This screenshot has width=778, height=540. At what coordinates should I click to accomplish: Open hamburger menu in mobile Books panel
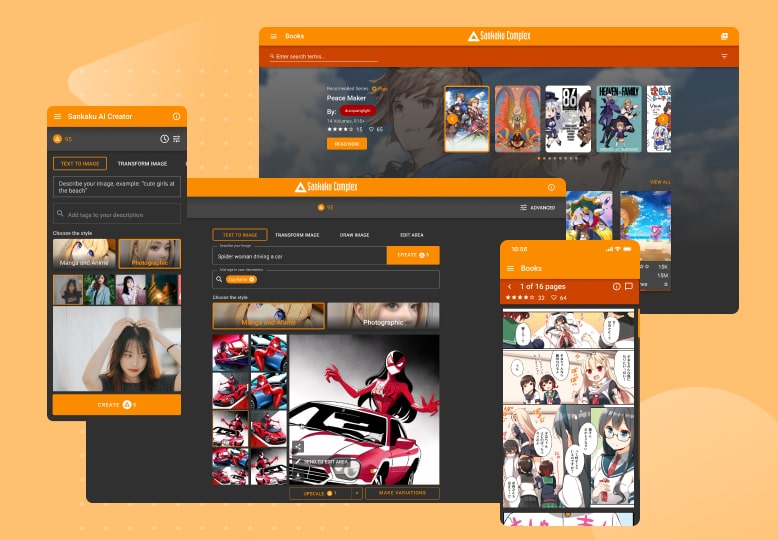[x=510, y=268]
